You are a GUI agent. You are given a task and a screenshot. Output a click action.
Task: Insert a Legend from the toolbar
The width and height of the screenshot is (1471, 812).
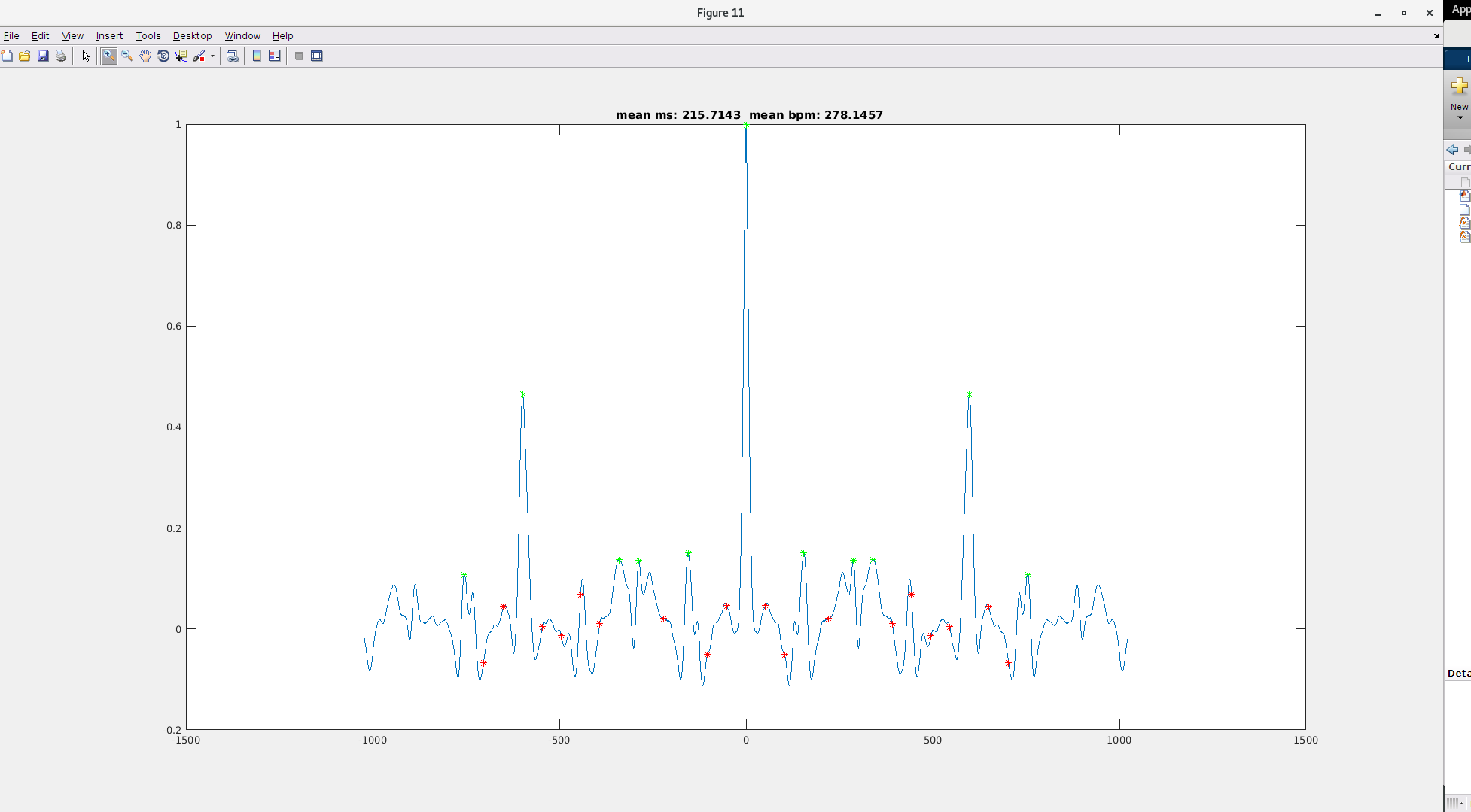coord(275,56)
